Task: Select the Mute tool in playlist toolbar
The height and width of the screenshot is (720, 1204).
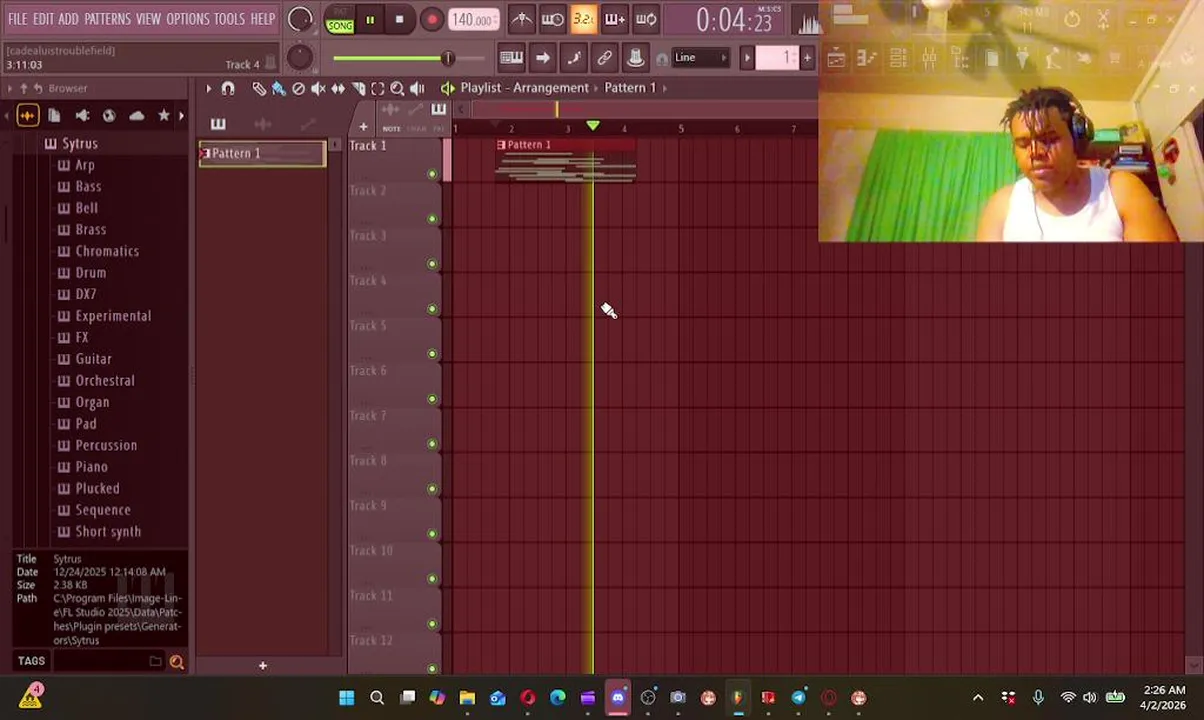Action: point(318,89)
